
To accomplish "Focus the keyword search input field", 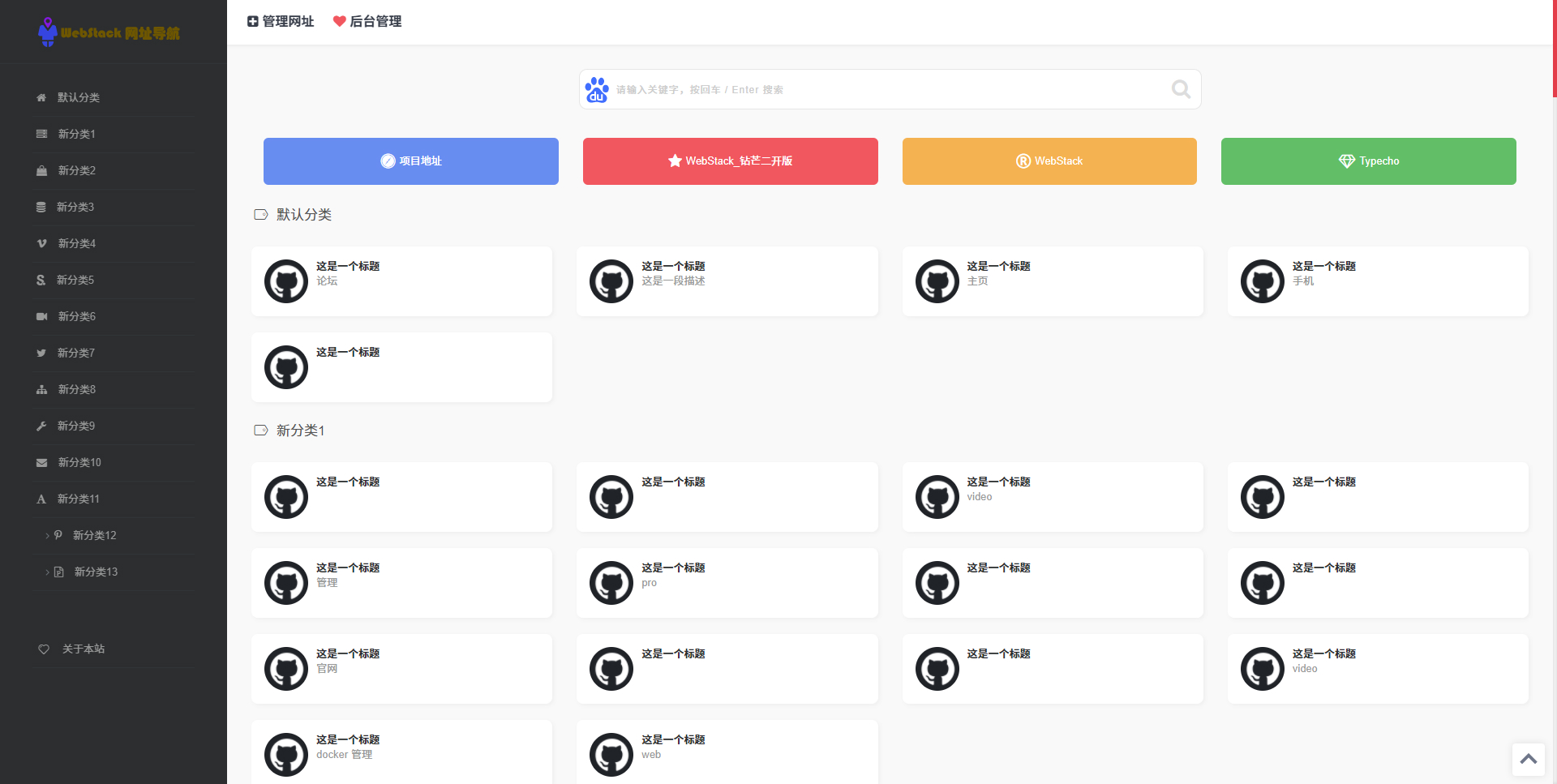I will click(x=888, y=90).
